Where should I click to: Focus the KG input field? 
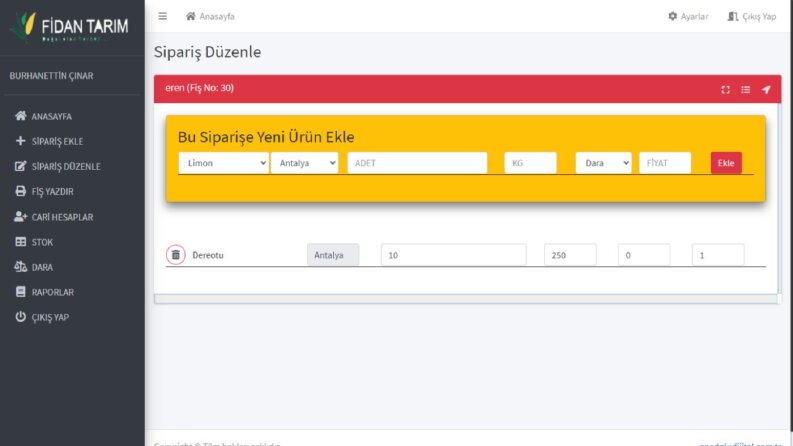(530, 163)
